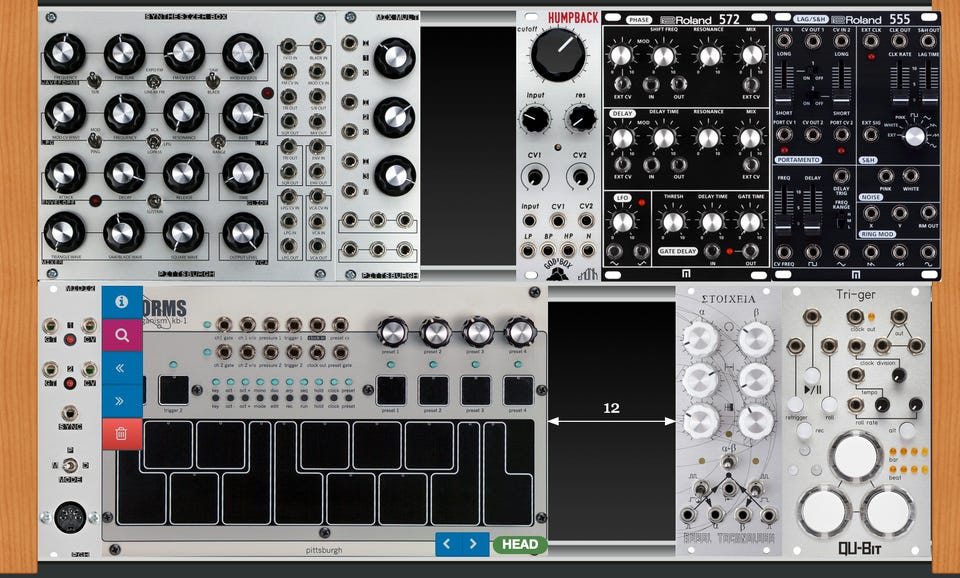Click the KB-1 trigger 2 pad
Screen dimensions: 960x578
click(174, 390)
